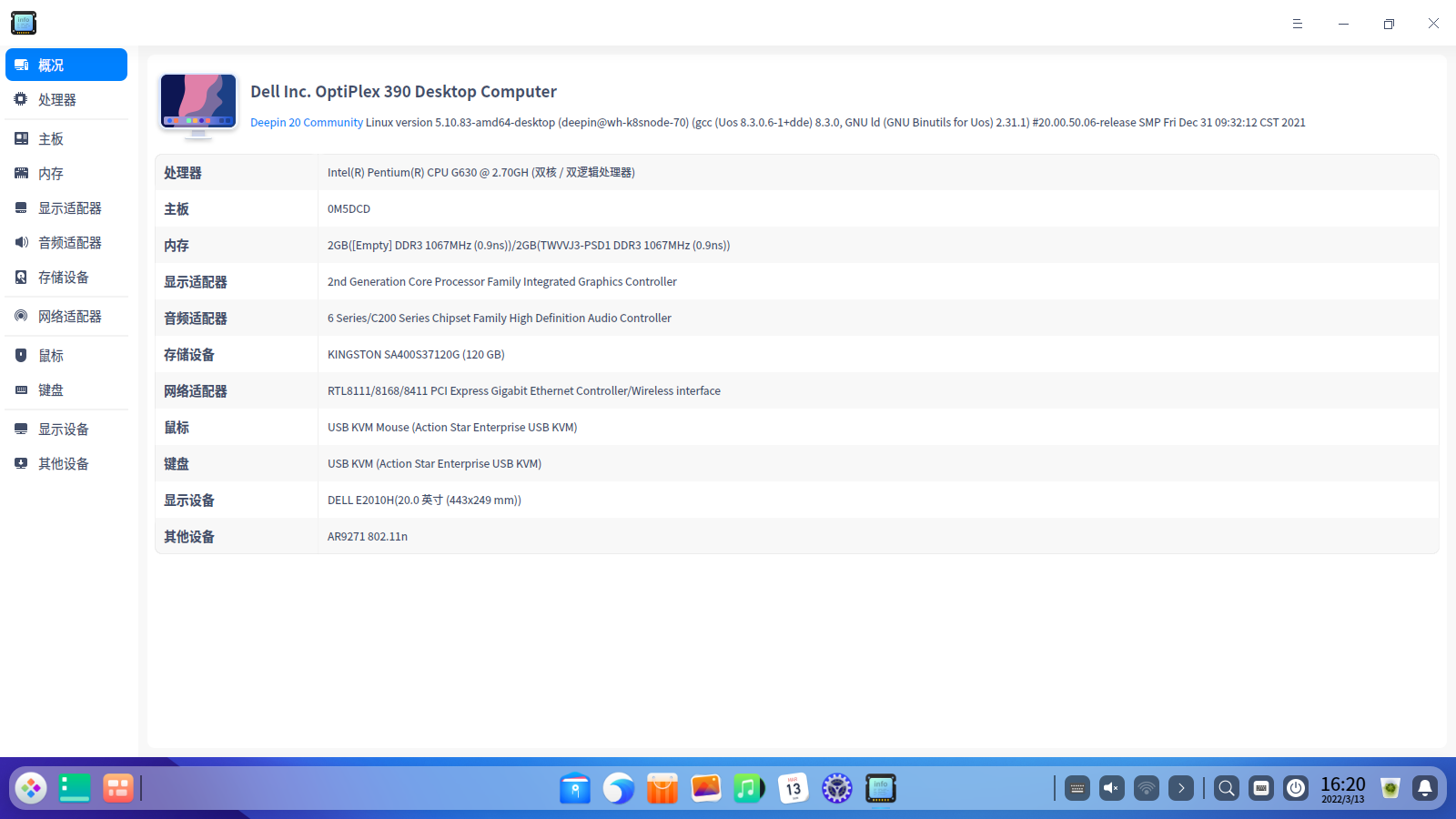
Task: Click the Intel Pentium G630 processor value
Action: pyautogui.click(x=481, y=172)
